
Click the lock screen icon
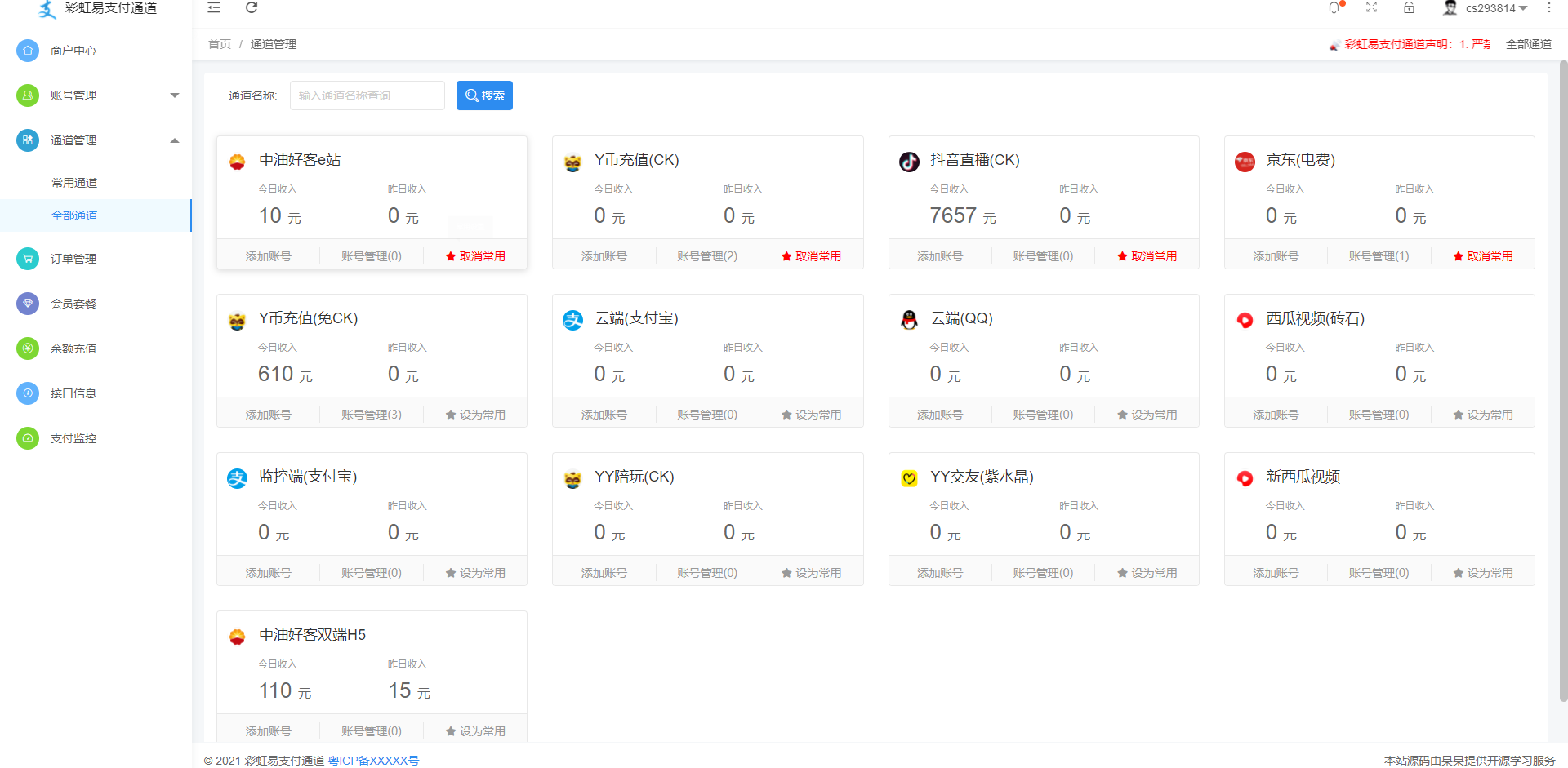[1409, 8]
